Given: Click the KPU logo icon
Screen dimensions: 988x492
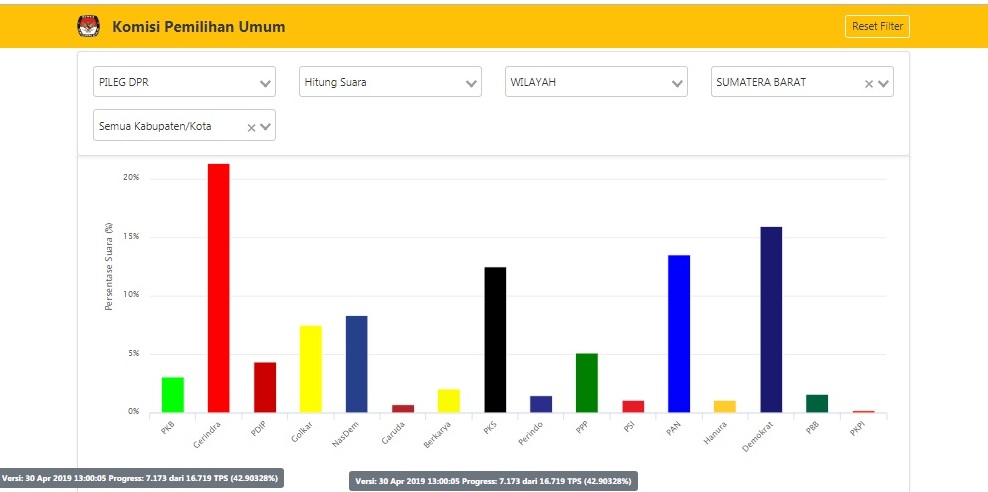Looking at the screenshot, I should 88,27.
